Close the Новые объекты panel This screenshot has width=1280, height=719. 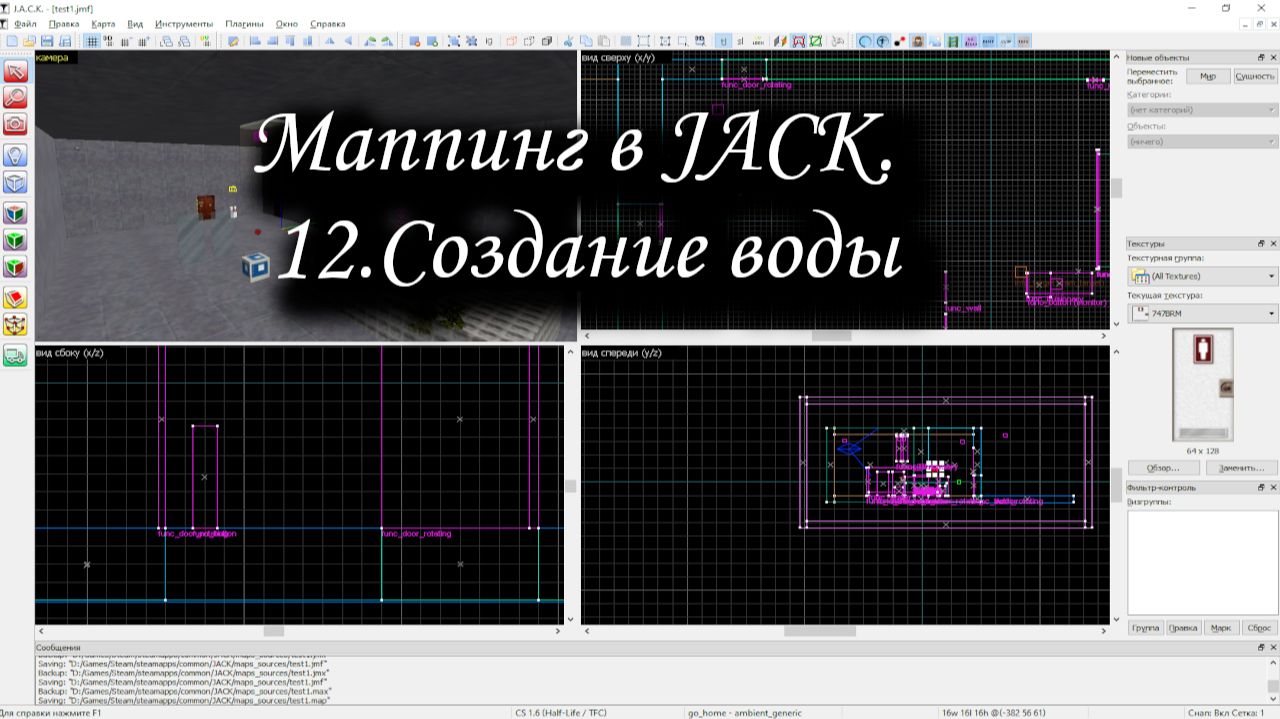(x=1273, y=57)
